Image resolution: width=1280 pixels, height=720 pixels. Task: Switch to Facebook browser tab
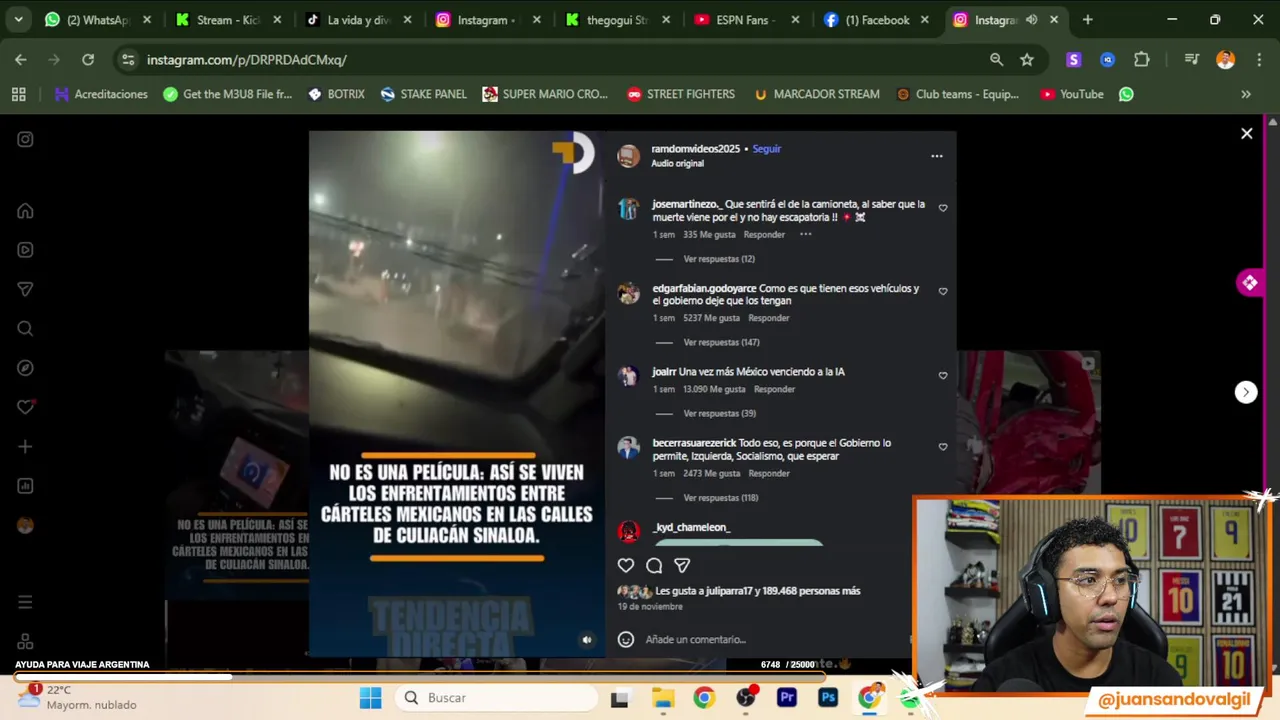tap(877, 20)
